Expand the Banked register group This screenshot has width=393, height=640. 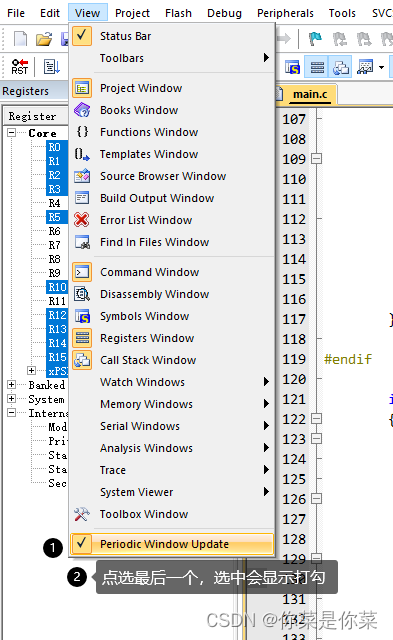tap(11, 384)
